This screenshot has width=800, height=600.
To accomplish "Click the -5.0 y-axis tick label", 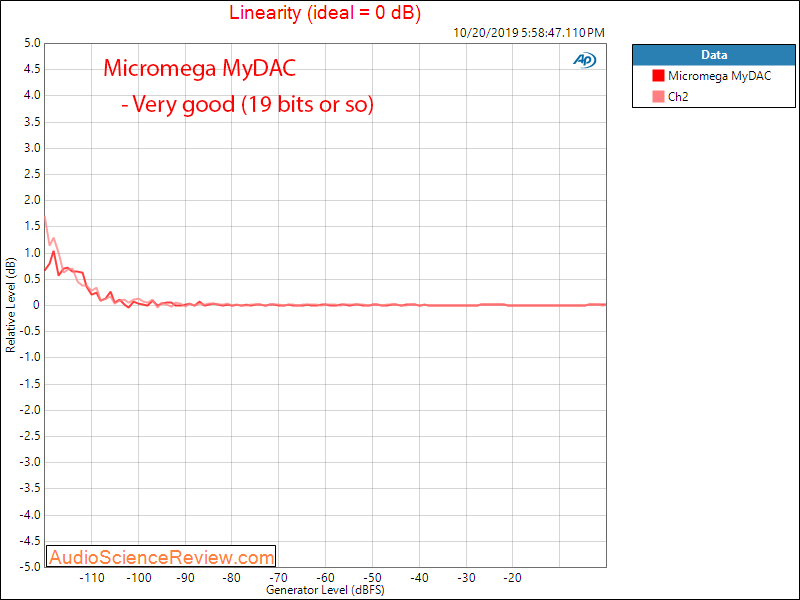I will coord(30,567).
